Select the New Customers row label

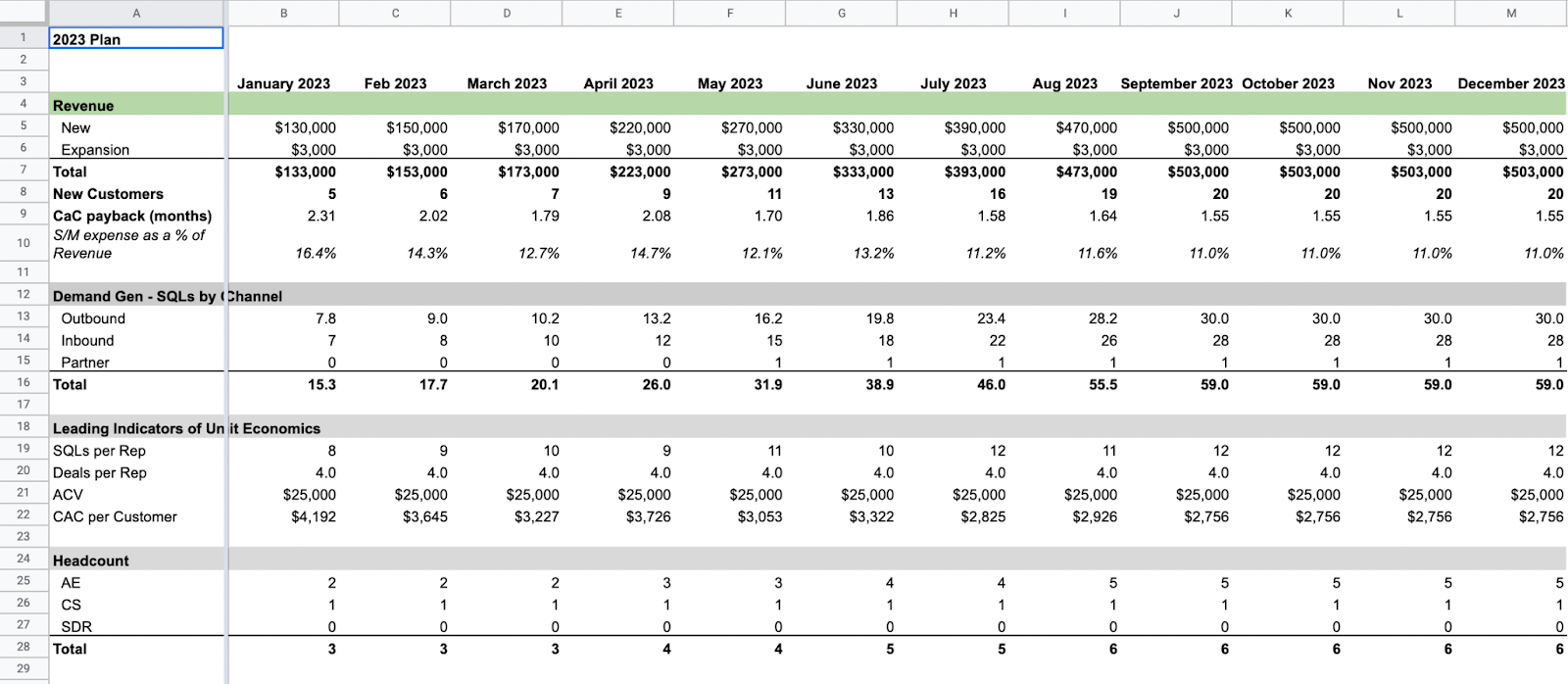pyautogui.click(x=108, y=194)
